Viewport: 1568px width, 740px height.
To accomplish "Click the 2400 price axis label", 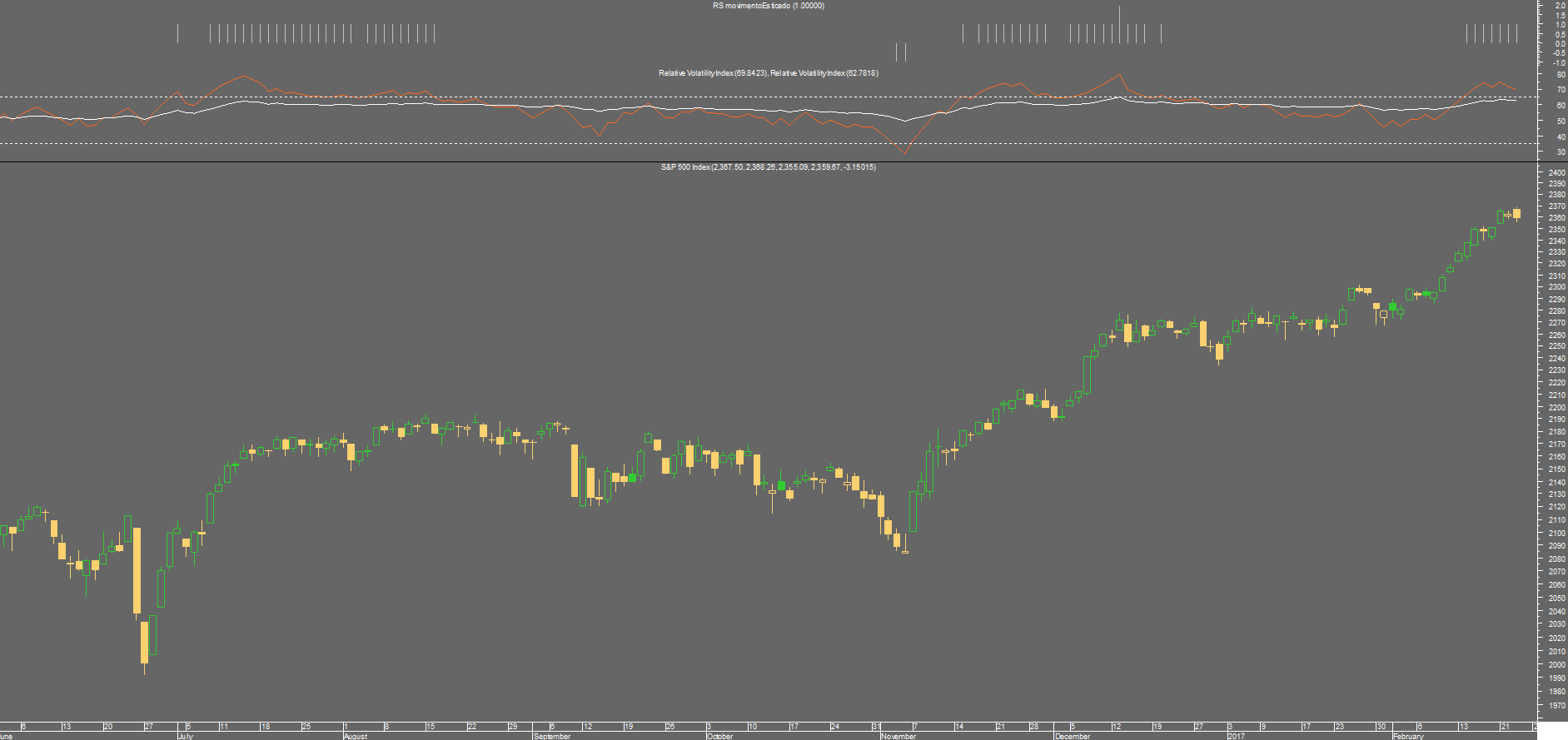I will tap(1556, 173).
